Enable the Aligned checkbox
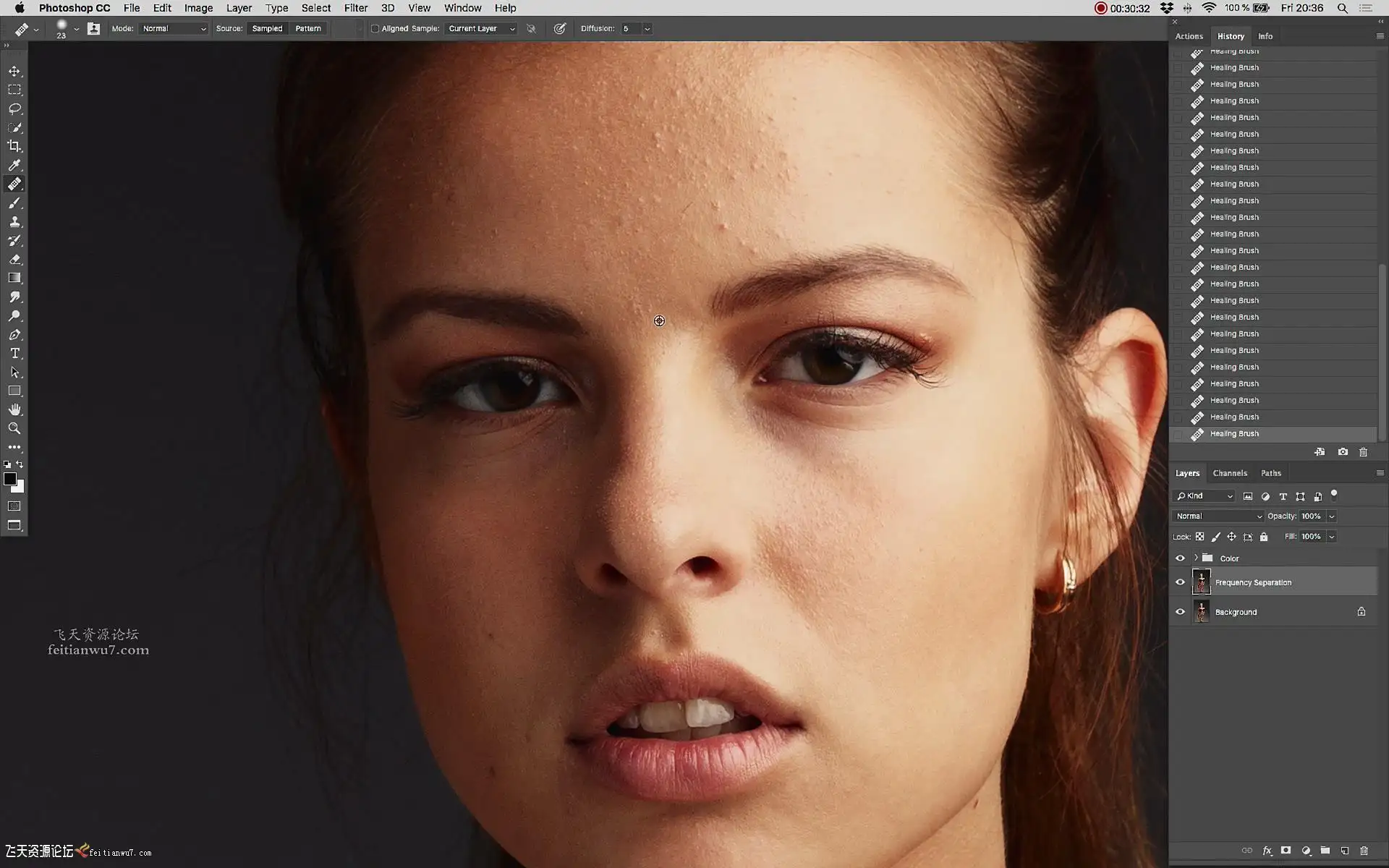Image resolution: width=1389 pixels, height=868 pixels. point(375,29)
